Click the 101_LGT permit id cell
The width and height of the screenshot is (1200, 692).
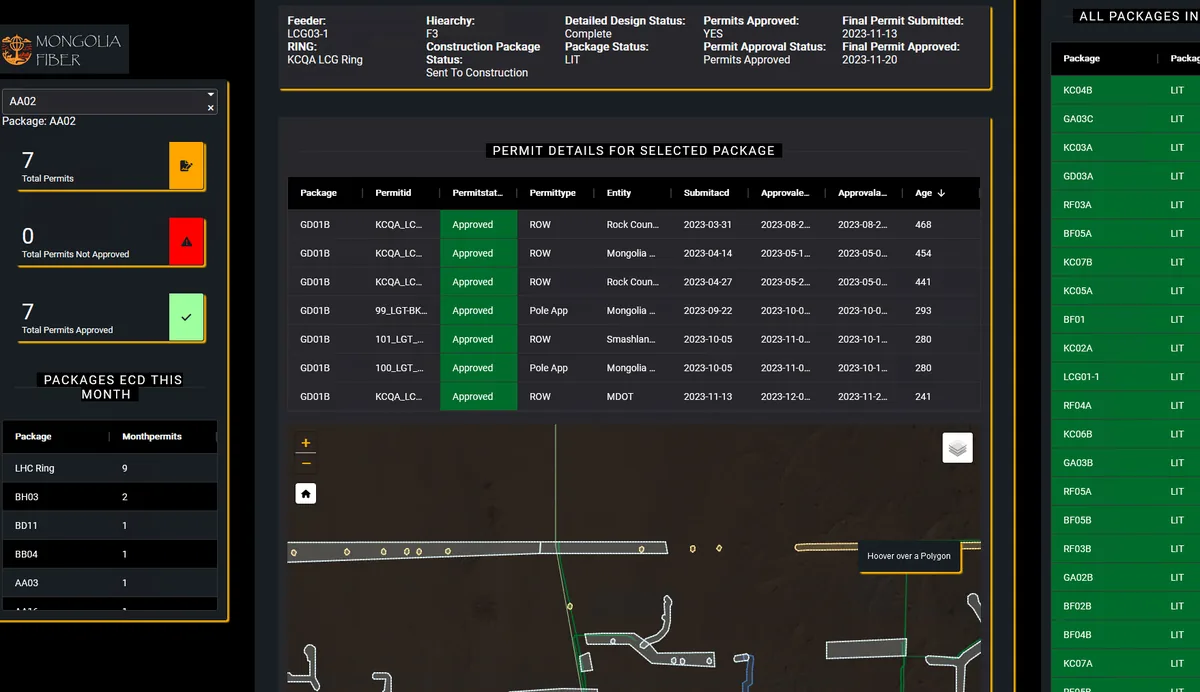click(401, 339)
